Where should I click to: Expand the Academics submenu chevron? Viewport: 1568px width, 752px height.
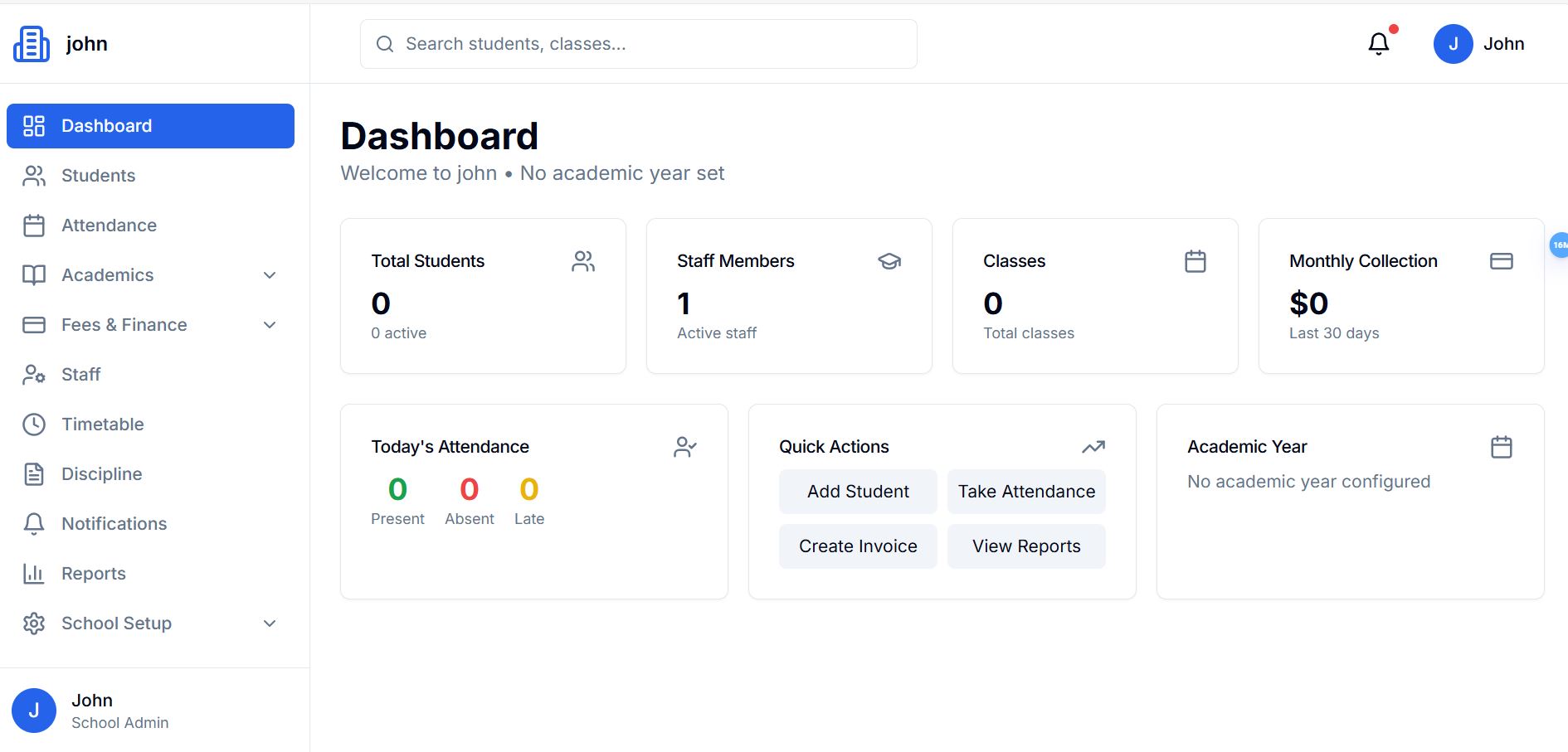(270, 275)
